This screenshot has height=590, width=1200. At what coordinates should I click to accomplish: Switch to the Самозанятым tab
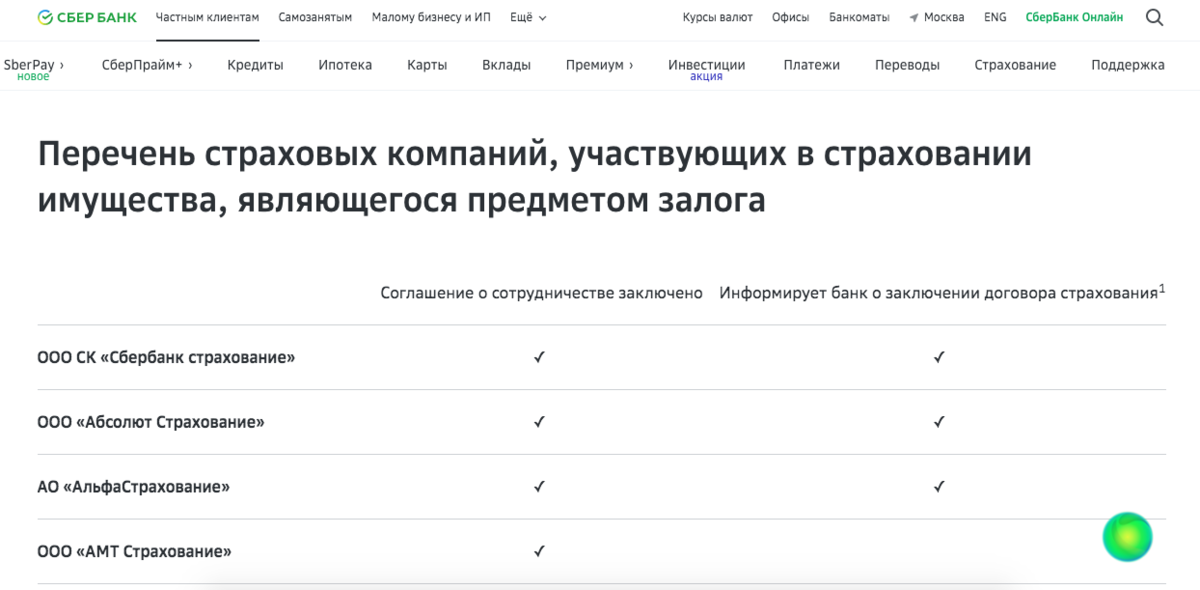tap(315, 17)
